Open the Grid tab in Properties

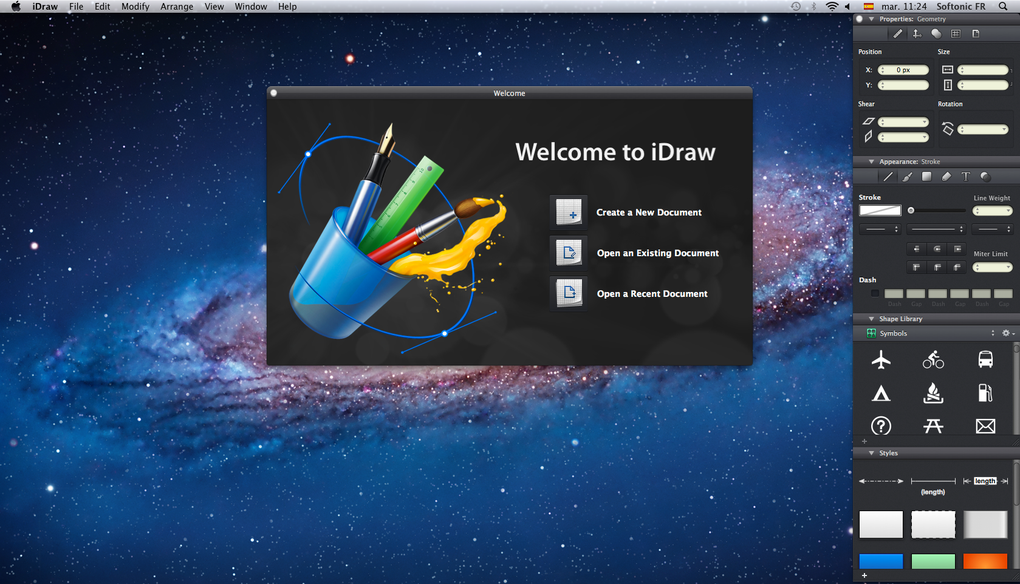pos(956,34)
